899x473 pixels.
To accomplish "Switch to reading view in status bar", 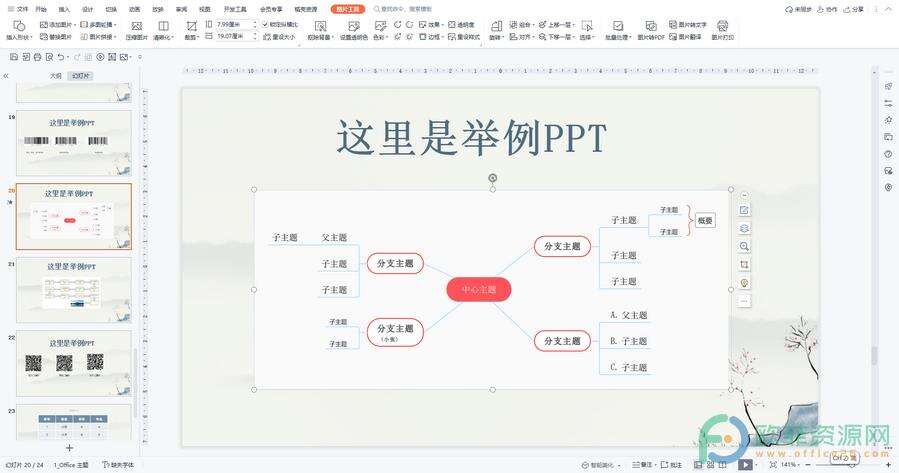I will 724,464.
